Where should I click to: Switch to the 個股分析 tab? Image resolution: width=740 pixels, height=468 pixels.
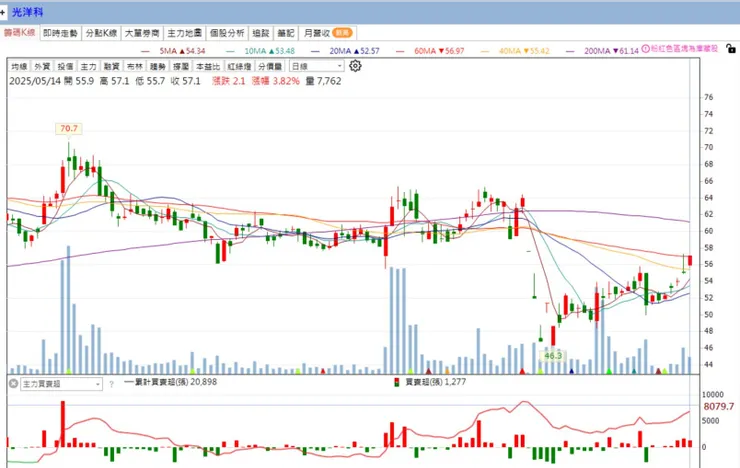point(227,33)
